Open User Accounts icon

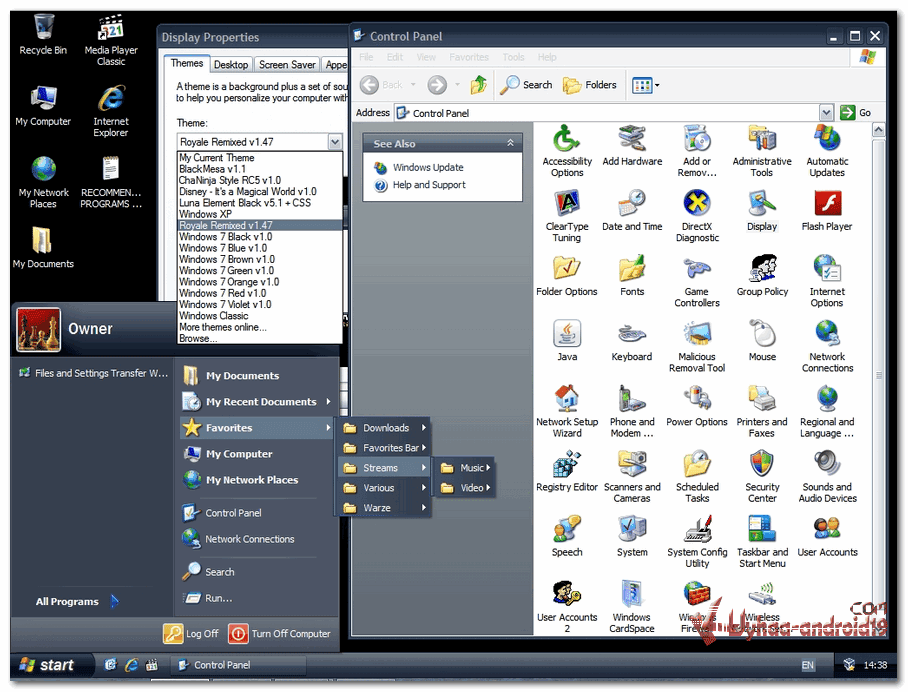[x=827, y=537]
